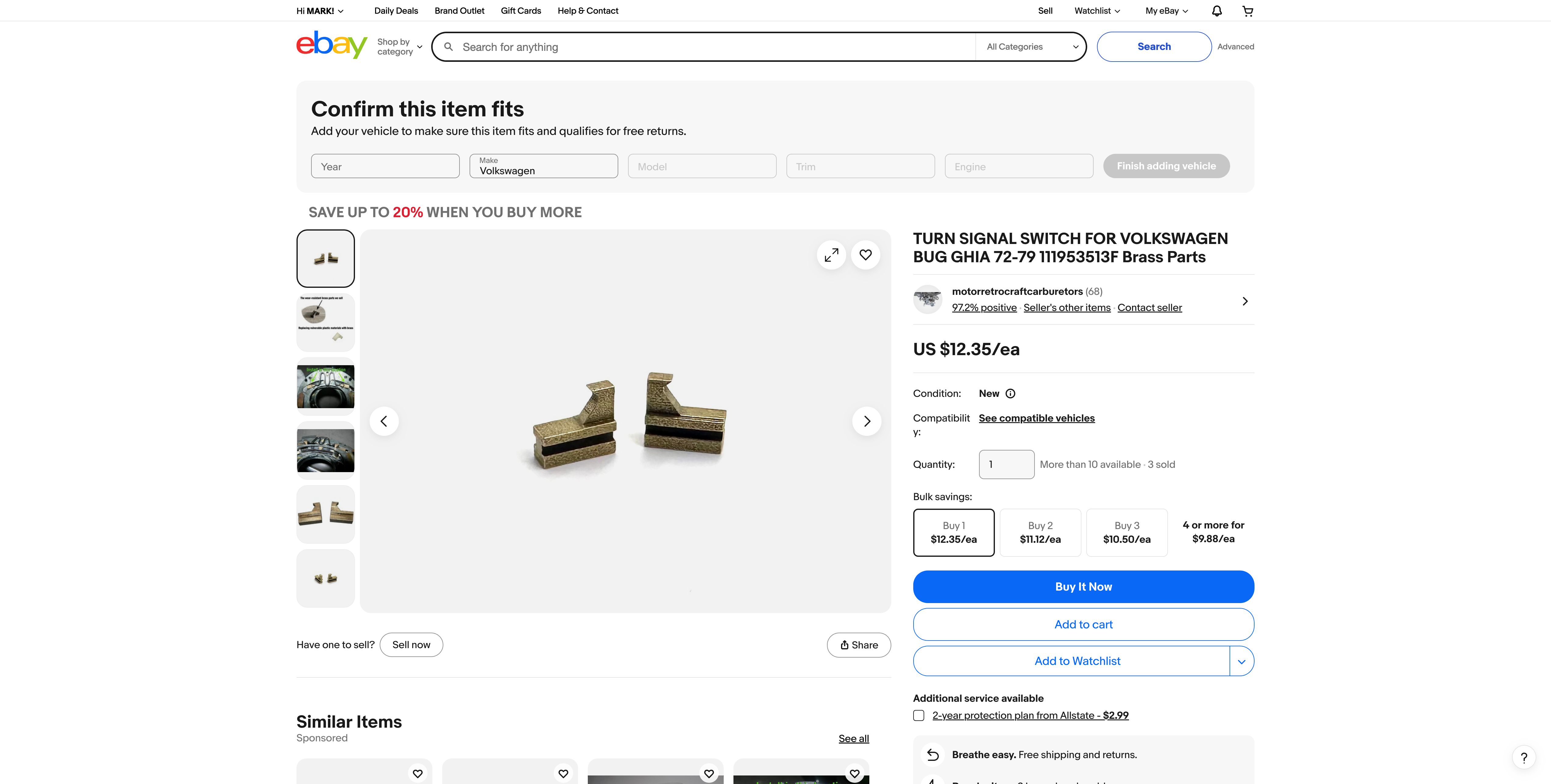Select the engine installation photo thumbnail

325,386
